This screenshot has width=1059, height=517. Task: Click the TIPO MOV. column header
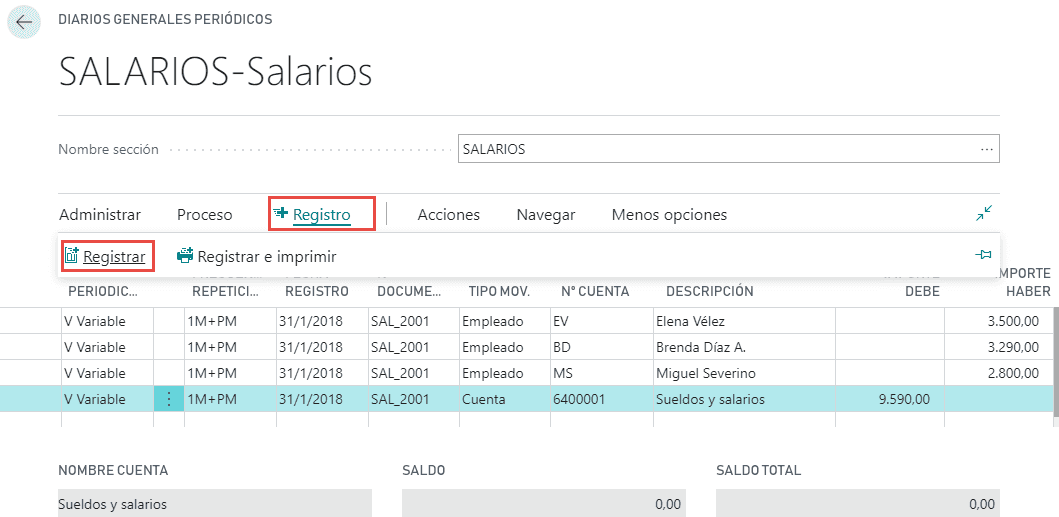(499, 291)
